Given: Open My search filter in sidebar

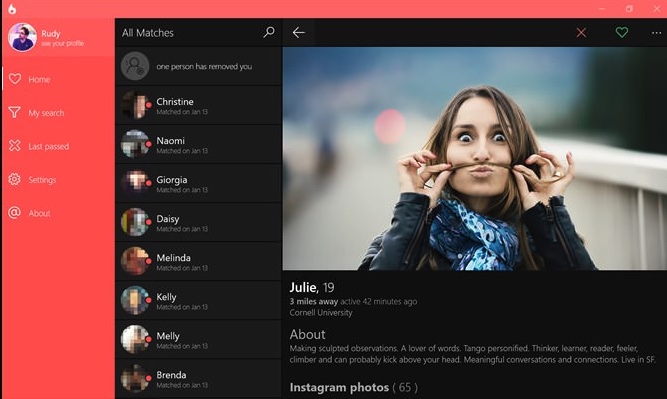Looking at the screenshot, I should point(58,113).
